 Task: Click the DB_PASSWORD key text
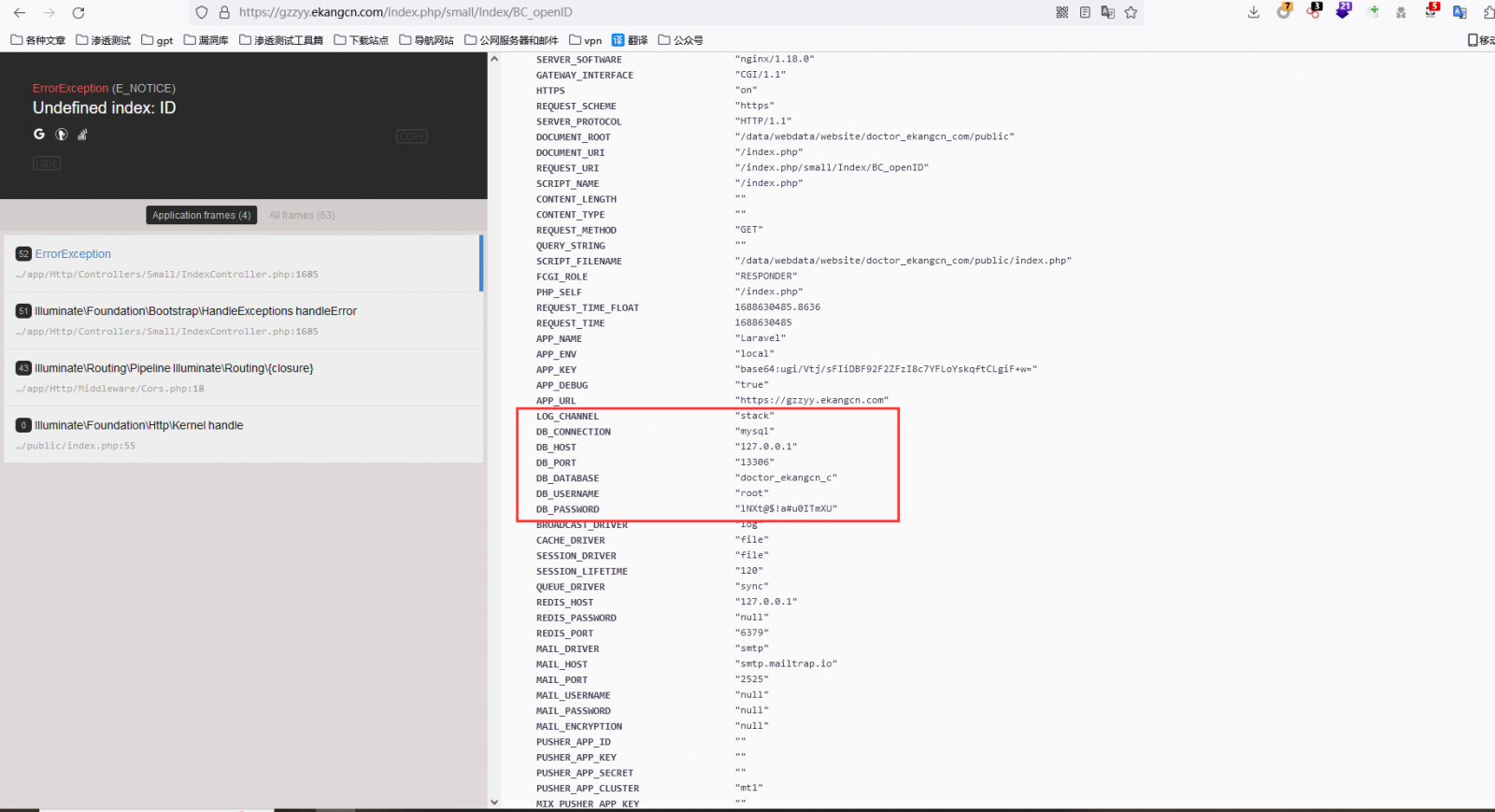[x=567, y=509]
